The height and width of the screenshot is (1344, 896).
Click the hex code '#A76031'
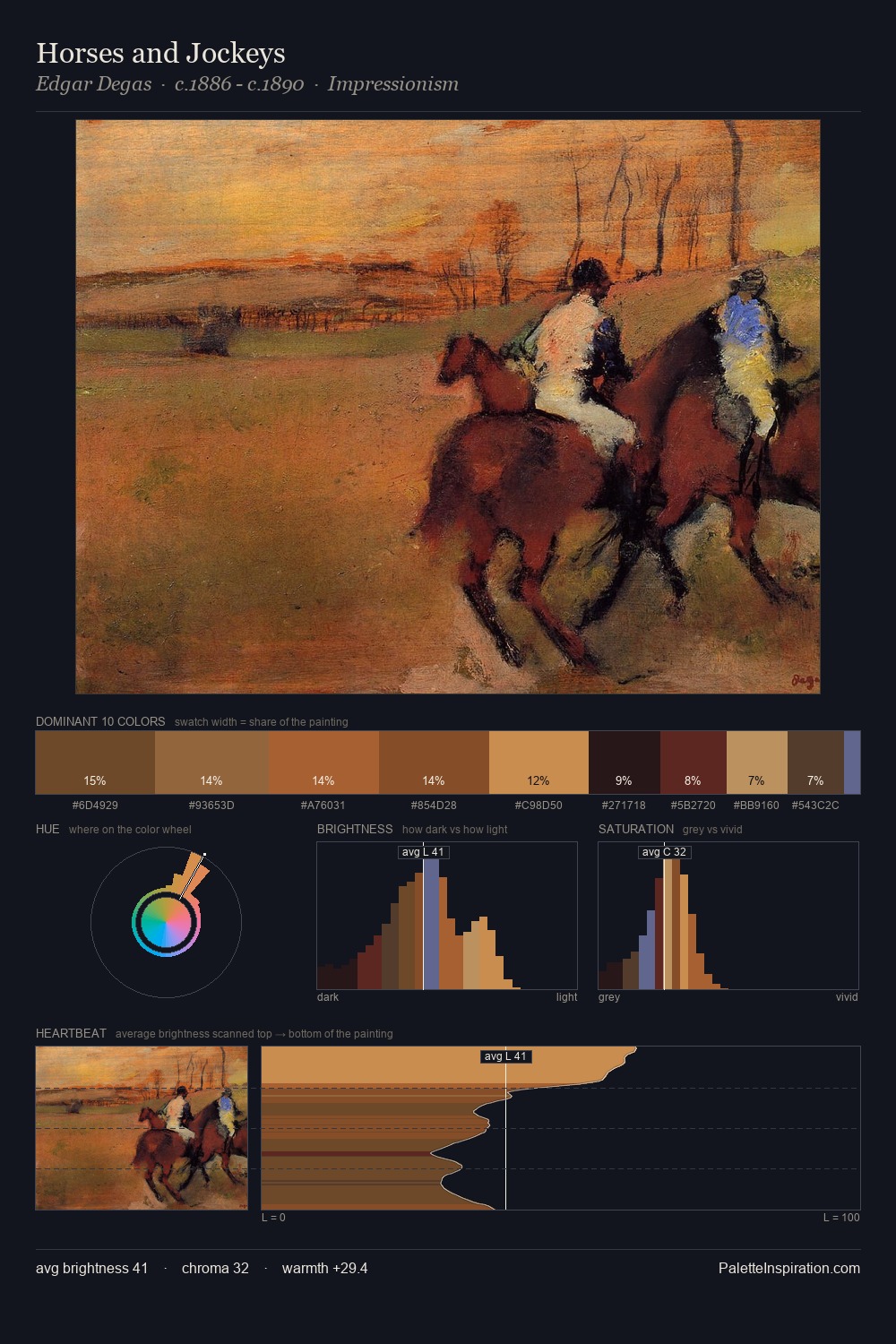click(323, 805)
